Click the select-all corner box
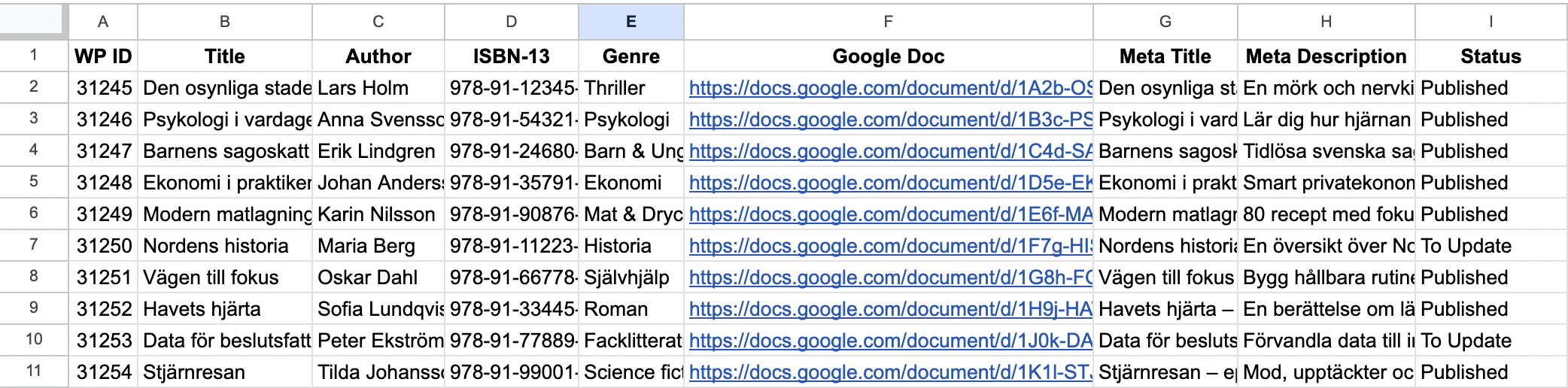 [x=32, y=21]
